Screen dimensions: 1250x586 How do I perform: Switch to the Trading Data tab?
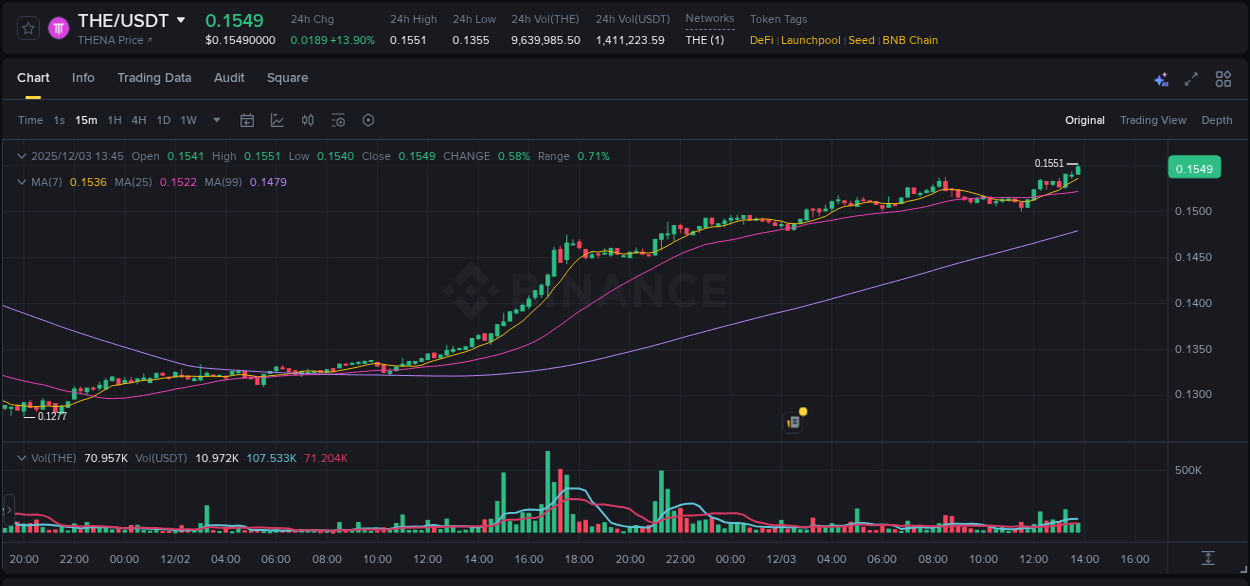[x=155, y=78]
